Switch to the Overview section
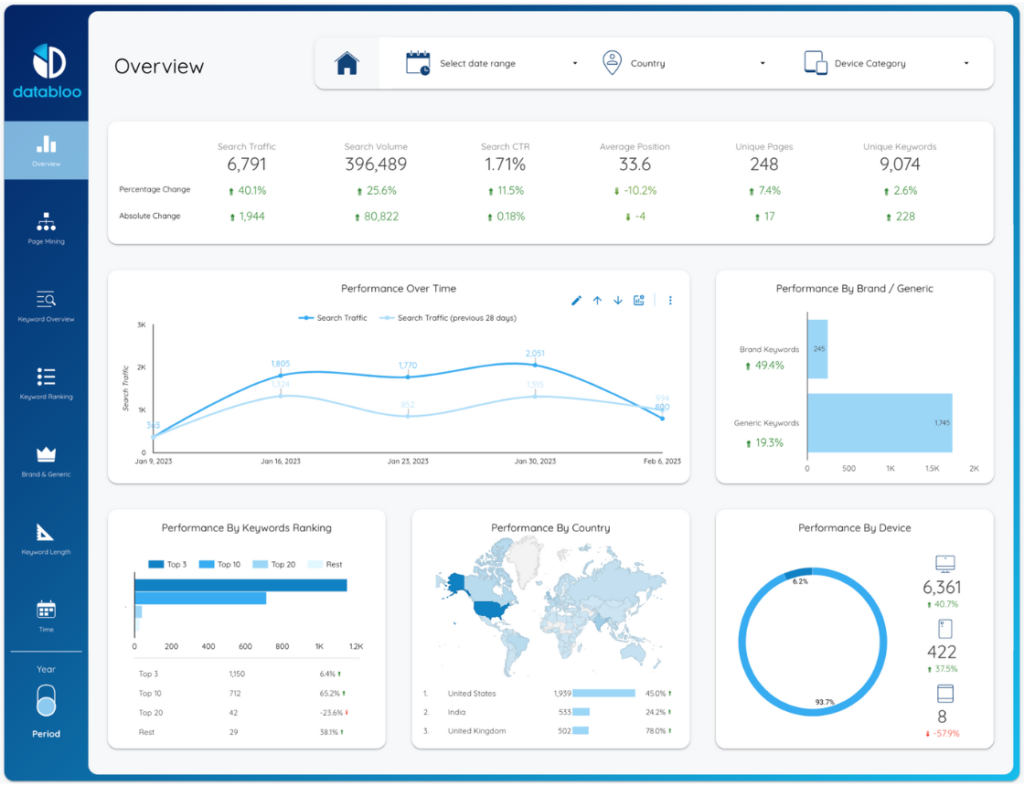The width and height of the screenshot is (1024, 786). point(45,148)
